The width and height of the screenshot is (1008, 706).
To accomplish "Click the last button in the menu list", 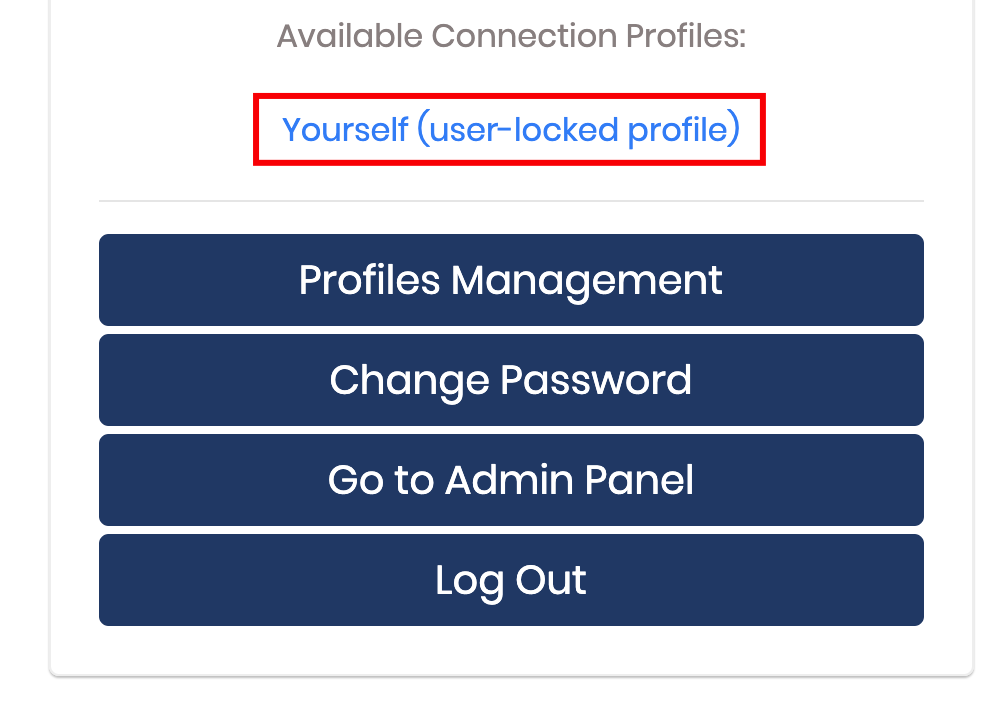I will pyautogui.click(x=510, y=580).
